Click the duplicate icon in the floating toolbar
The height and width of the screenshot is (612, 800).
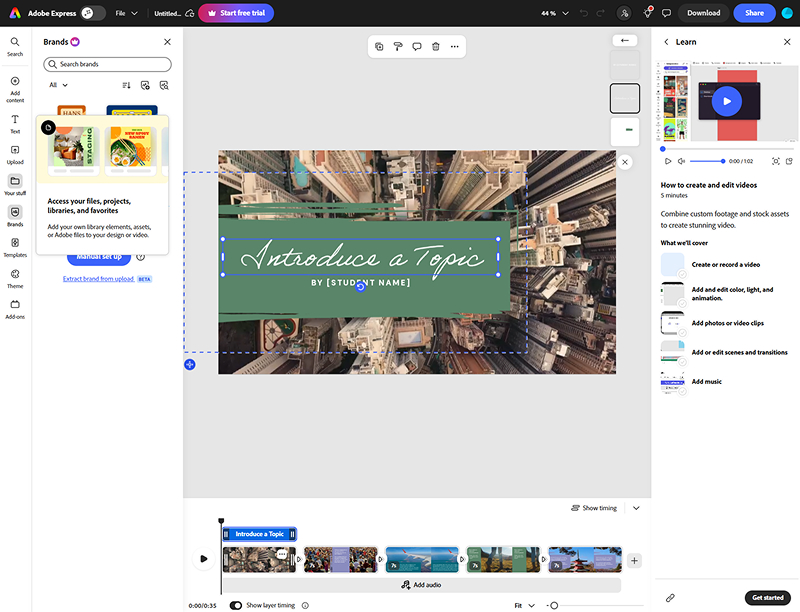pyautogui.click(x=379, y=46)
